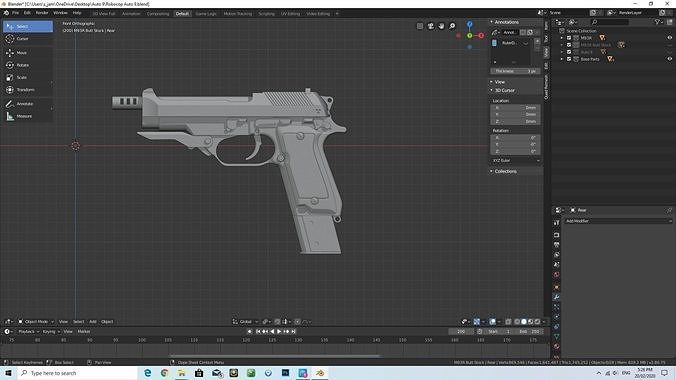Select the Transform tool
This screenshot has height=380, width=676.
coord(28,90)
